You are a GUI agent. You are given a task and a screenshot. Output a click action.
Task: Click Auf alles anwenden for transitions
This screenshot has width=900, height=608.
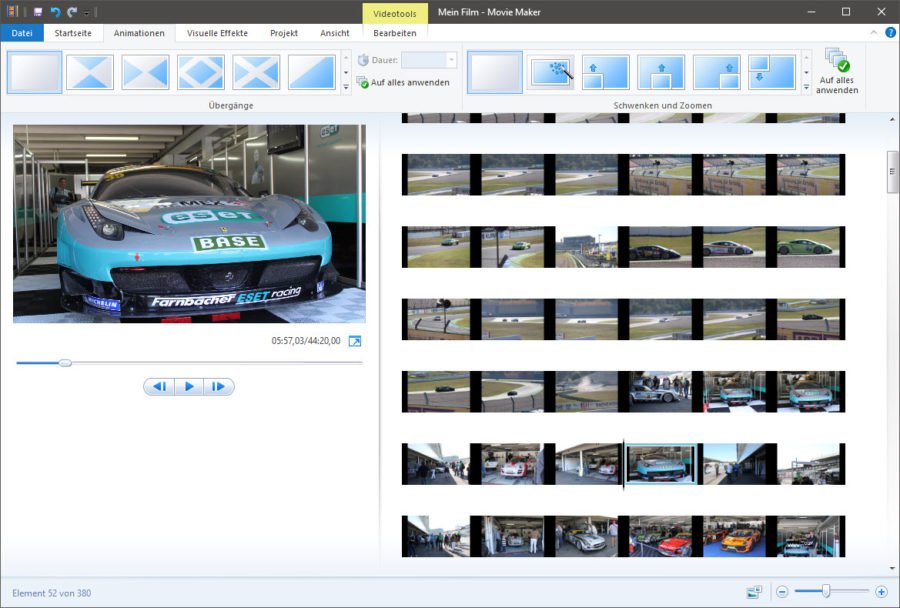pyautogui.click(x=409, y=82)
